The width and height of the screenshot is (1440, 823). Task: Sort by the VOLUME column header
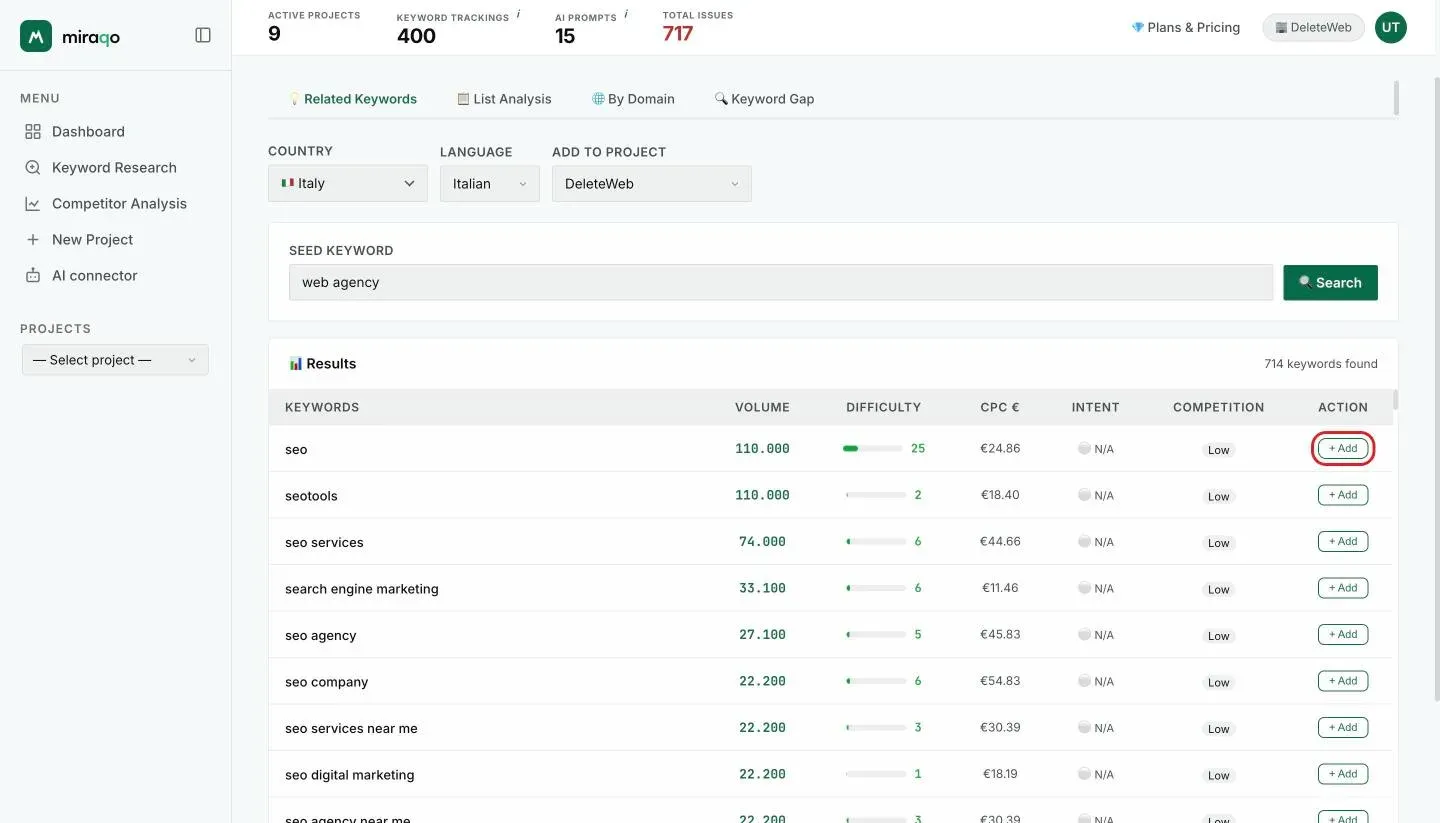click(x=762, y=407)
